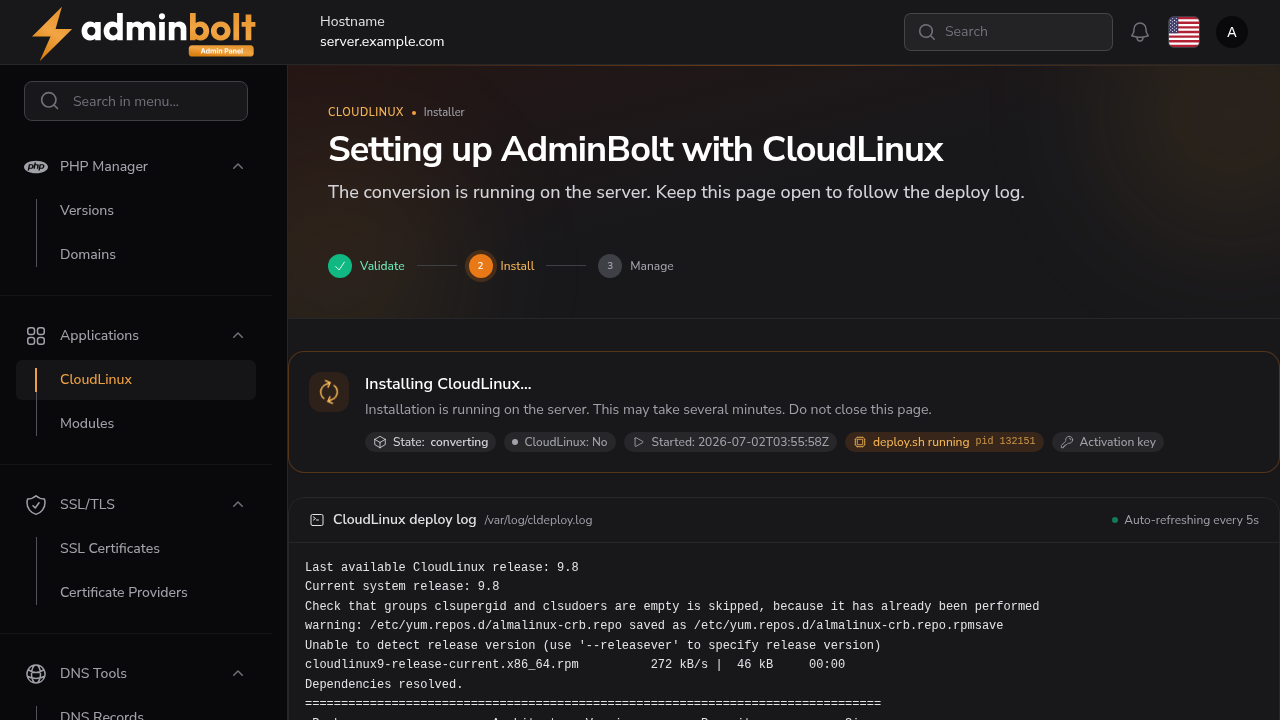Click the Last available CloudLinux release log line
The width and height of the screenshot is (1280, 720).
click(442, 568)
